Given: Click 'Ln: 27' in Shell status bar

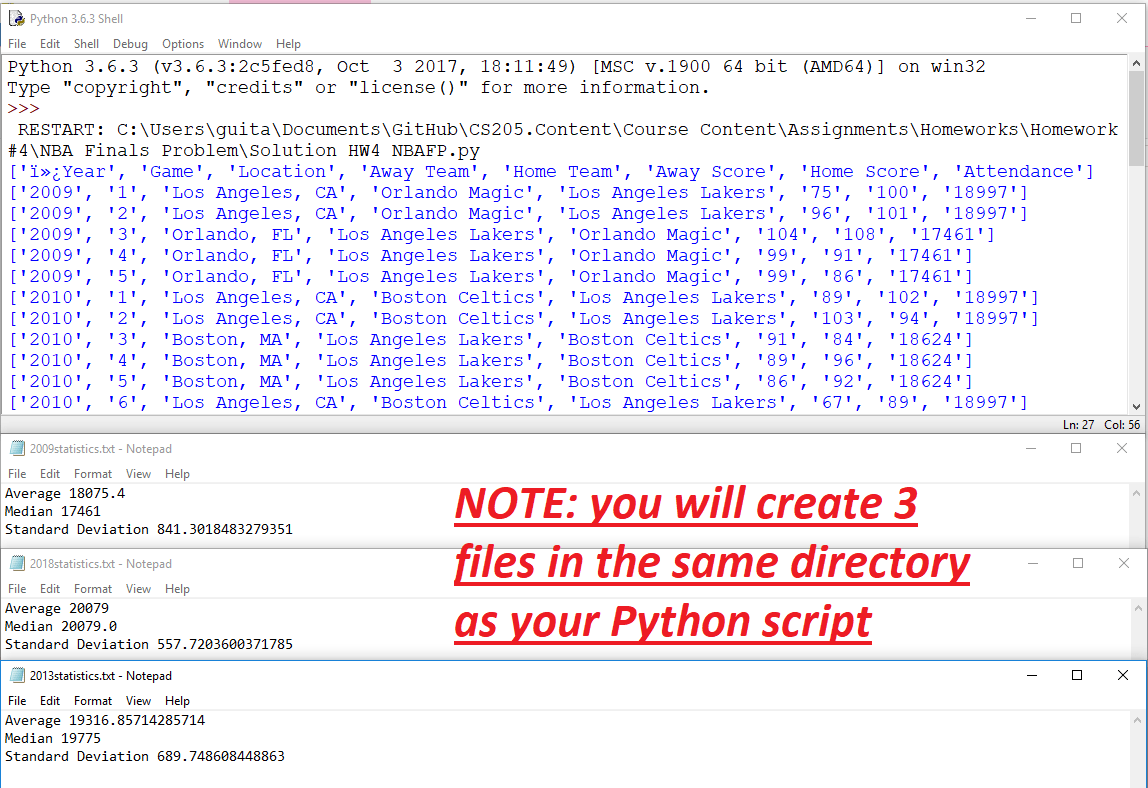Looking at the screenshot, I should (x=1078, y=425).
